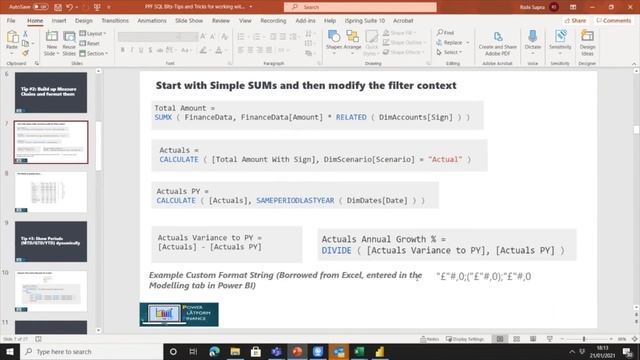Select the Tip #2 slide 6 thumbnail
This screenshot has width=640, height=360.
[x=51, y=93]
